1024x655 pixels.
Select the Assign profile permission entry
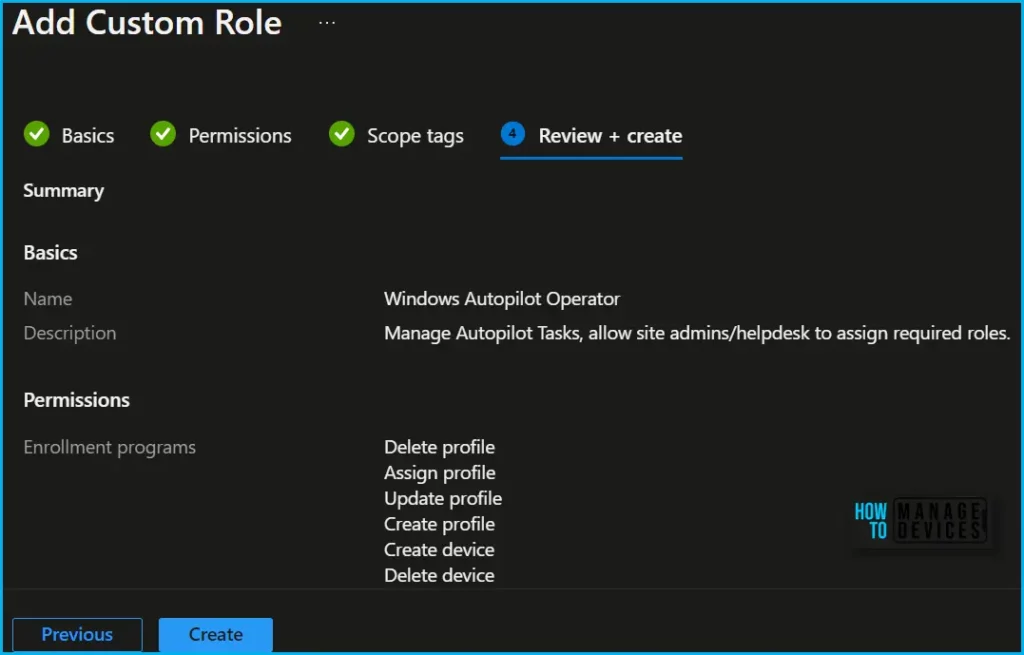(x=440, y=473)
